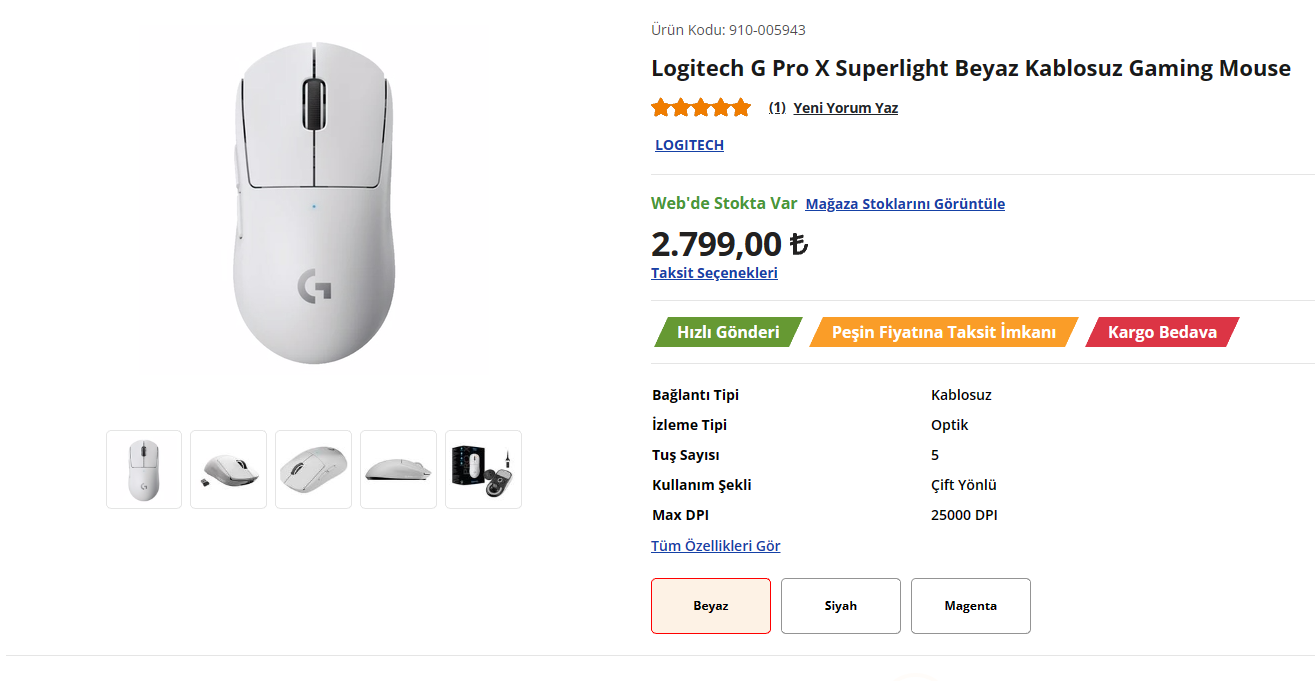Screen dimensions: 1315x681
Task: Click the green Hızlı Gönderi badge
Action: pos(728,332)
